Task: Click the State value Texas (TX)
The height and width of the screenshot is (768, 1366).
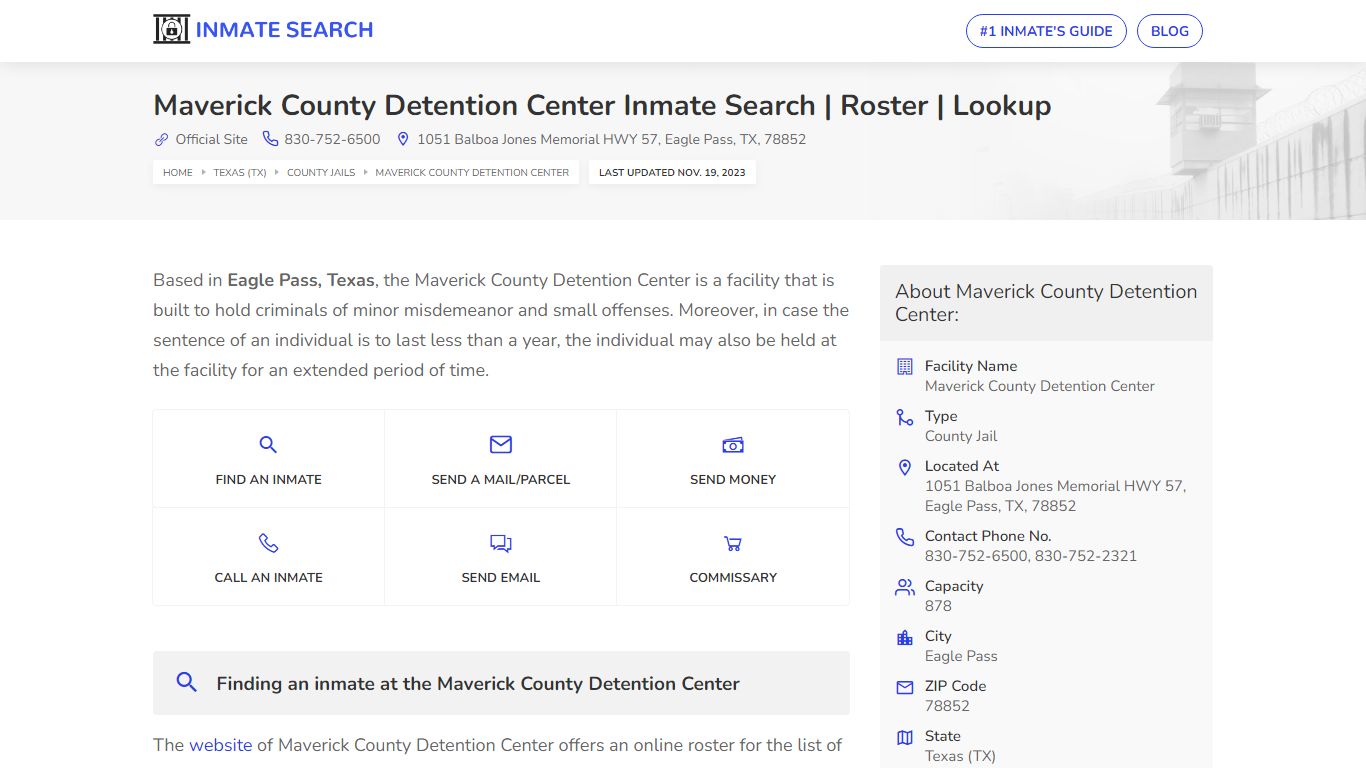Action: (x=960, y=756)
